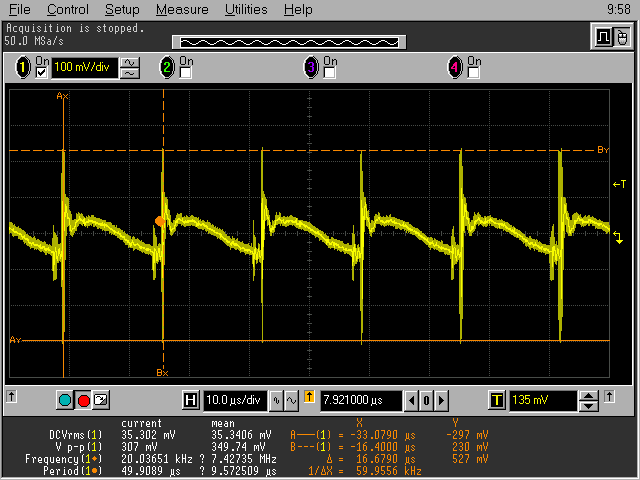Click the 7.921000 µs delay field
This screenshot has height=480, width=640.
tap(361, 400)
